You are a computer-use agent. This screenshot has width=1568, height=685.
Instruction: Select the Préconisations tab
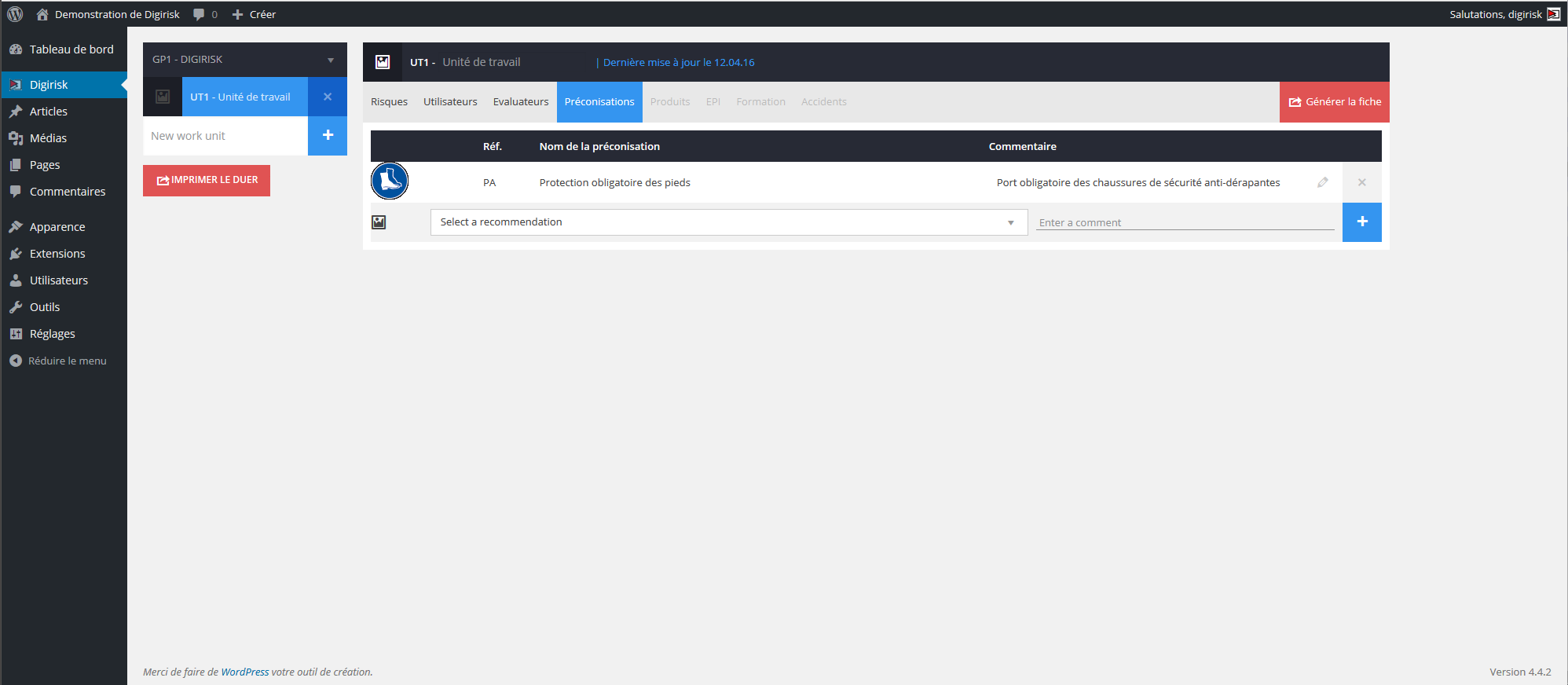[x=599, y=102]
